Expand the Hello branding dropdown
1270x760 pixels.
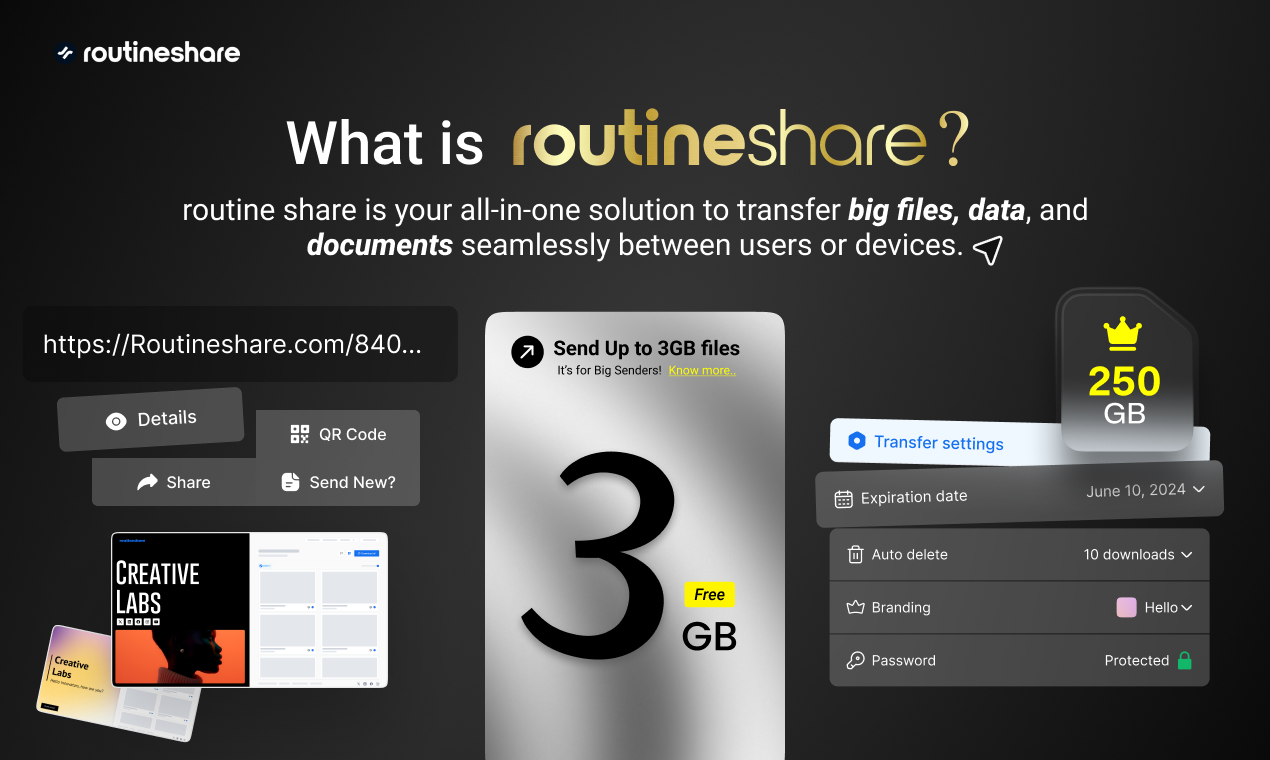click(1169, 607)
